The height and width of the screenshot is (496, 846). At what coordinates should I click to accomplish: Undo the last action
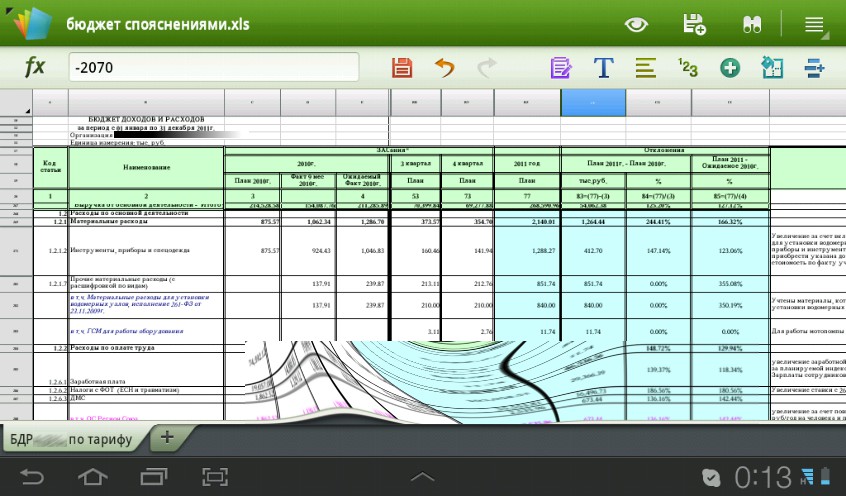[445, 68]
